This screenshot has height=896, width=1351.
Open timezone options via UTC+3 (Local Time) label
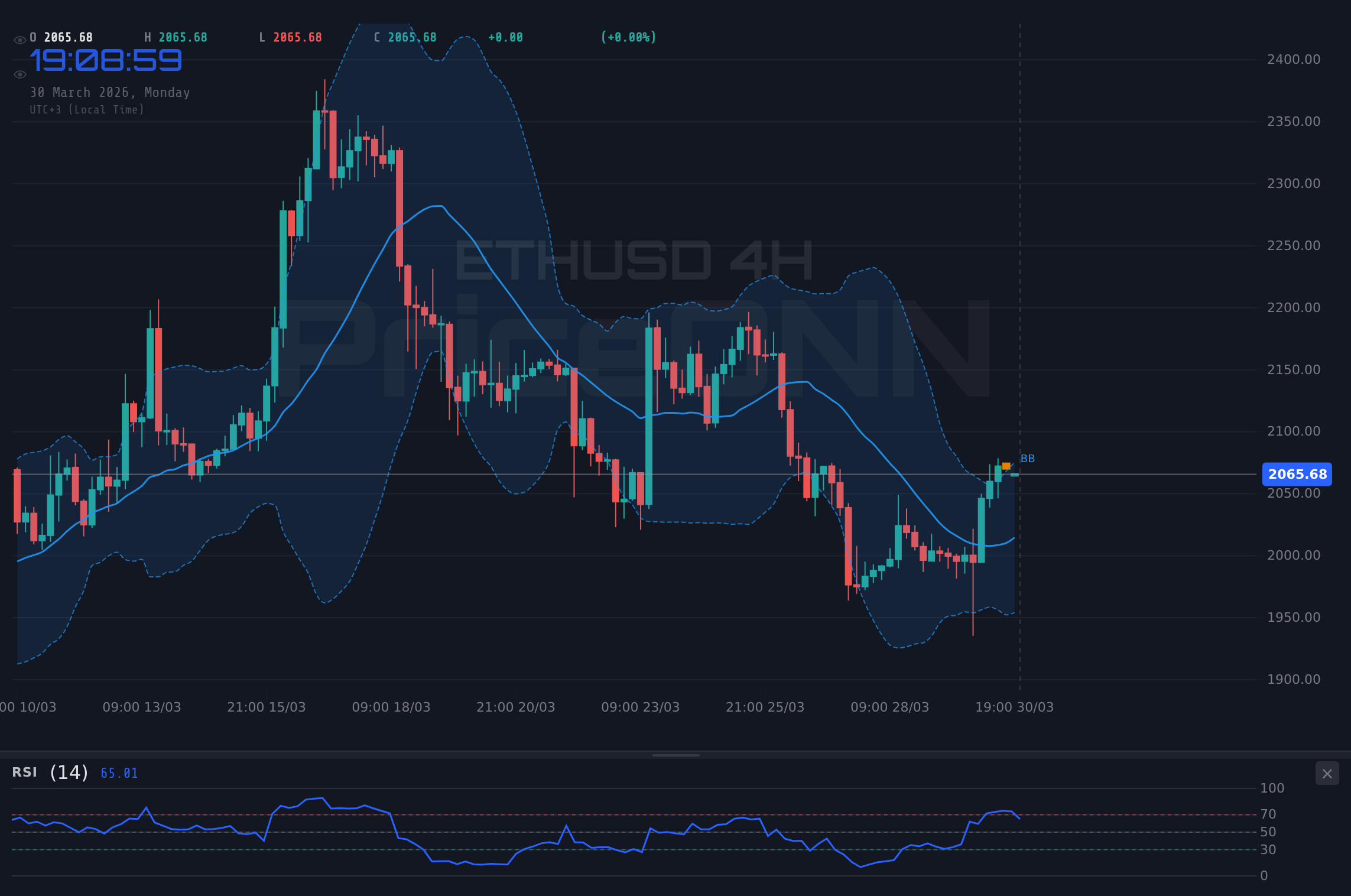pos(86,109)
